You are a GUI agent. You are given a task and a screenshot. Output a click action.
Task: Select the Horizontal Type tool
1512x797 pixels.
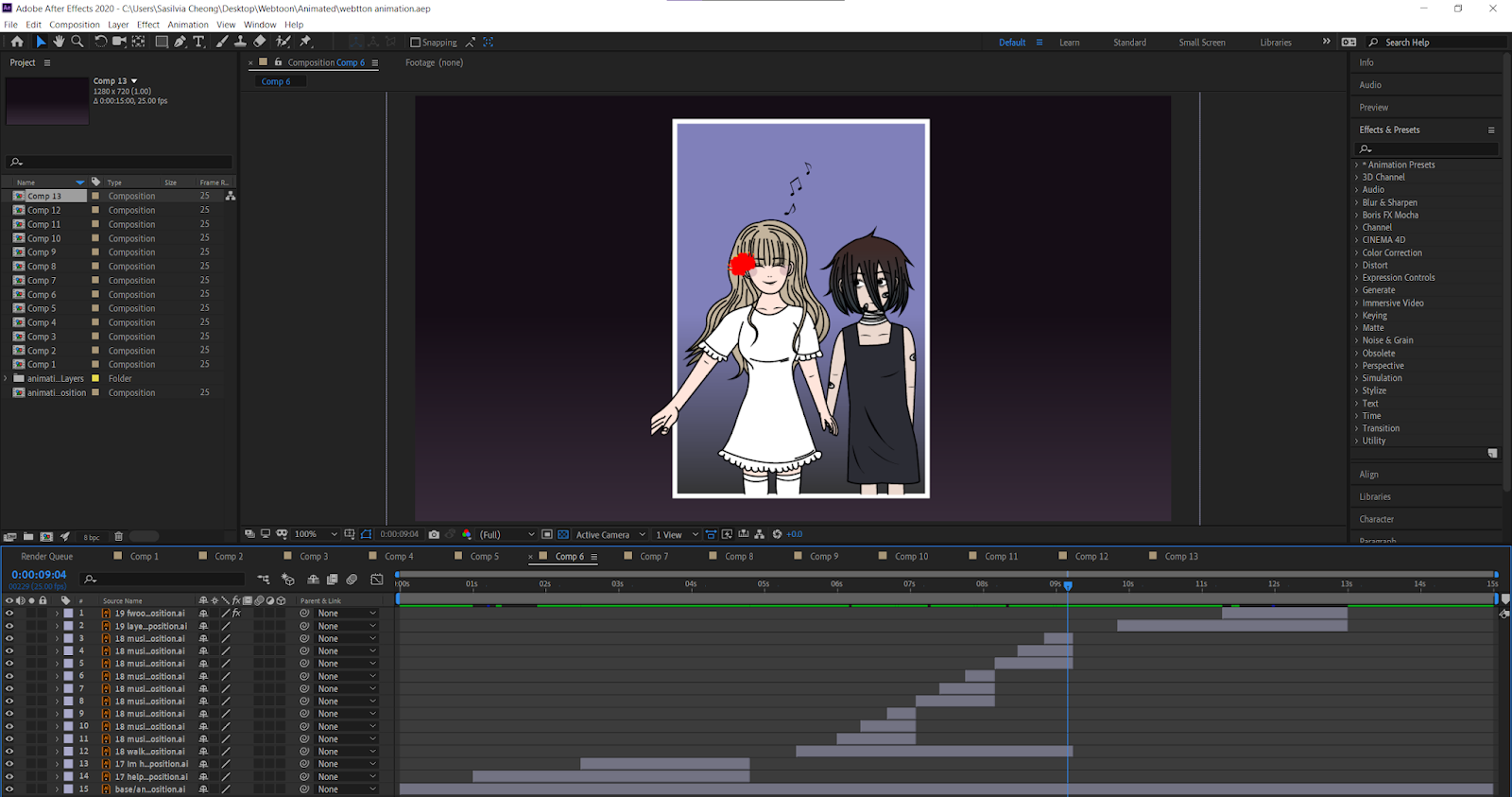point(198,42)
